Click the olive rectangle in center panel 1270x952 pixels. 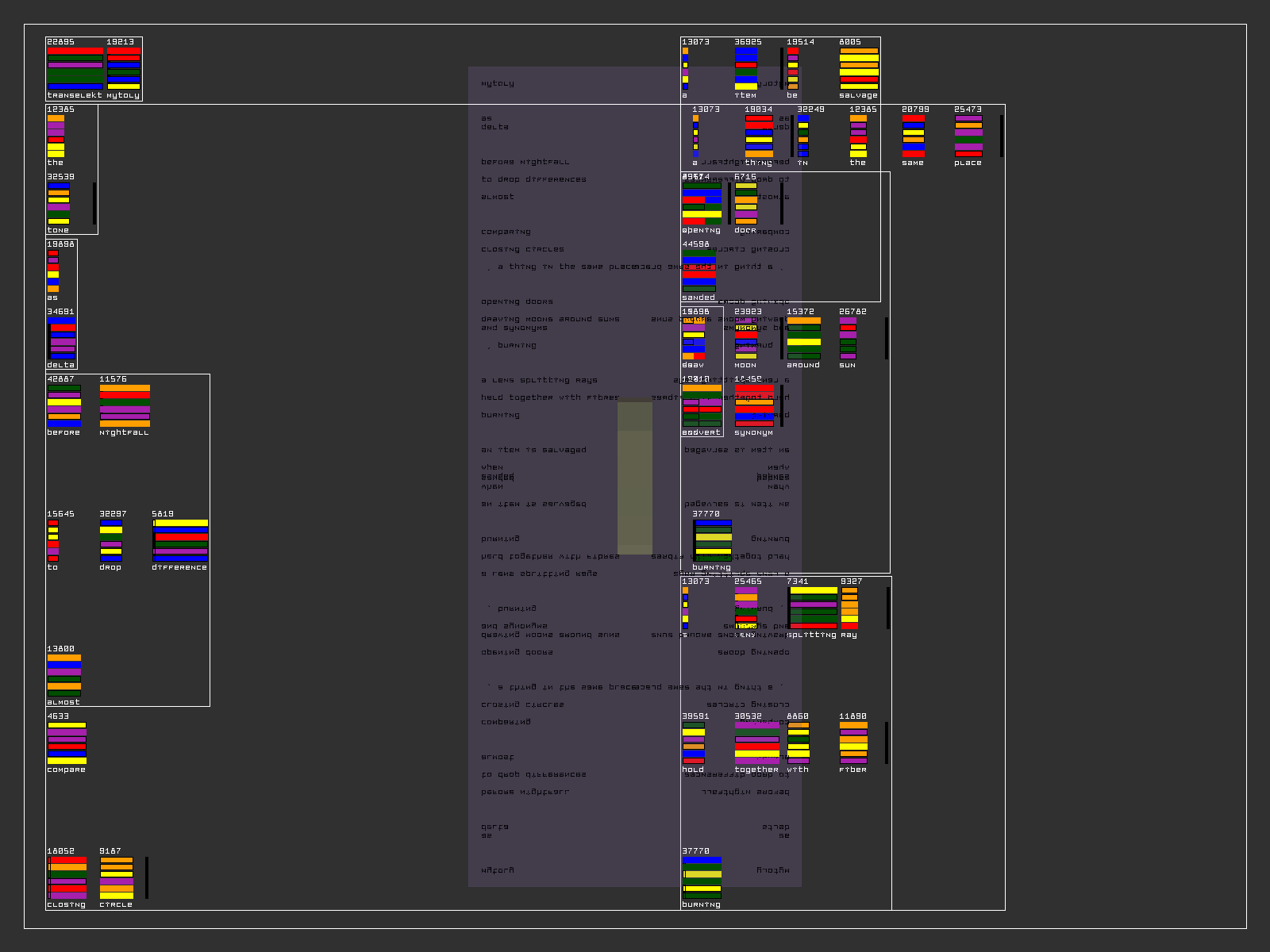pos(635,478)
